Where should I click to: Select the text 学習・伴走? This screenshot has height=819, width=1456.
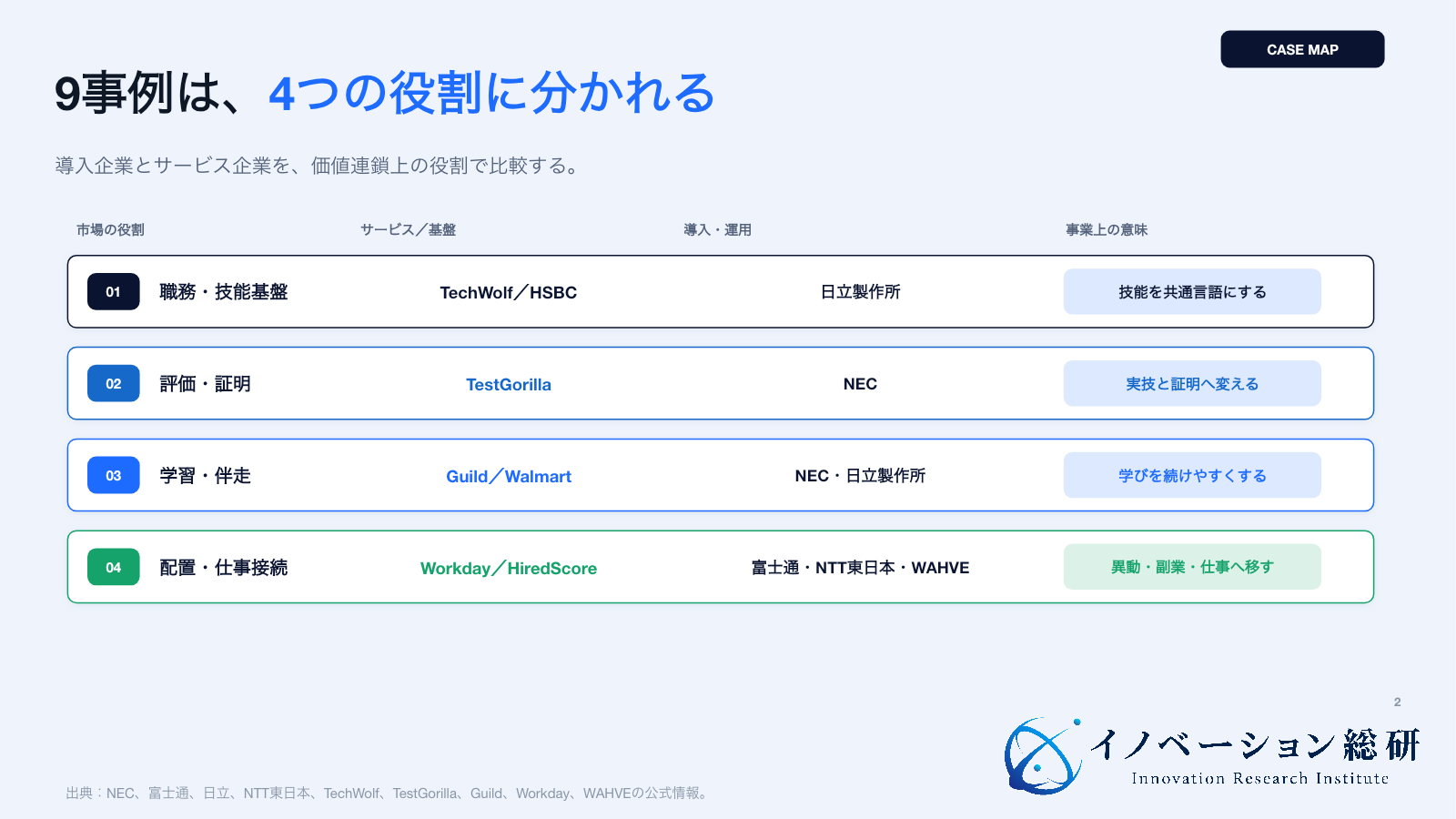pyautogui.click(x=206, y=475)
